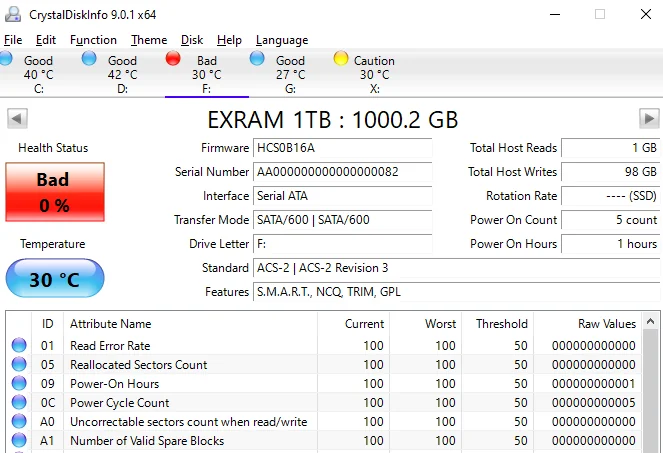Select the red Bad status orb for drive F:
663x453 pixels.
tap(173, 58)
